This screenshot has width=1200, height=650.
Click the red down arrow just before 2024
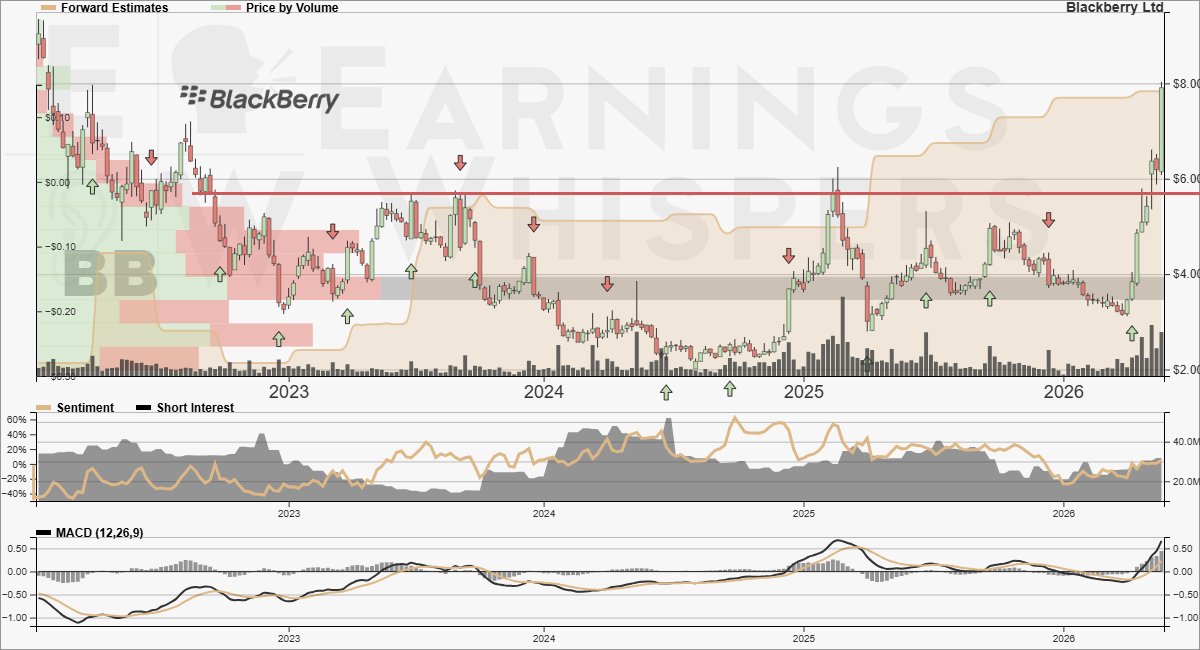[533, 223]
